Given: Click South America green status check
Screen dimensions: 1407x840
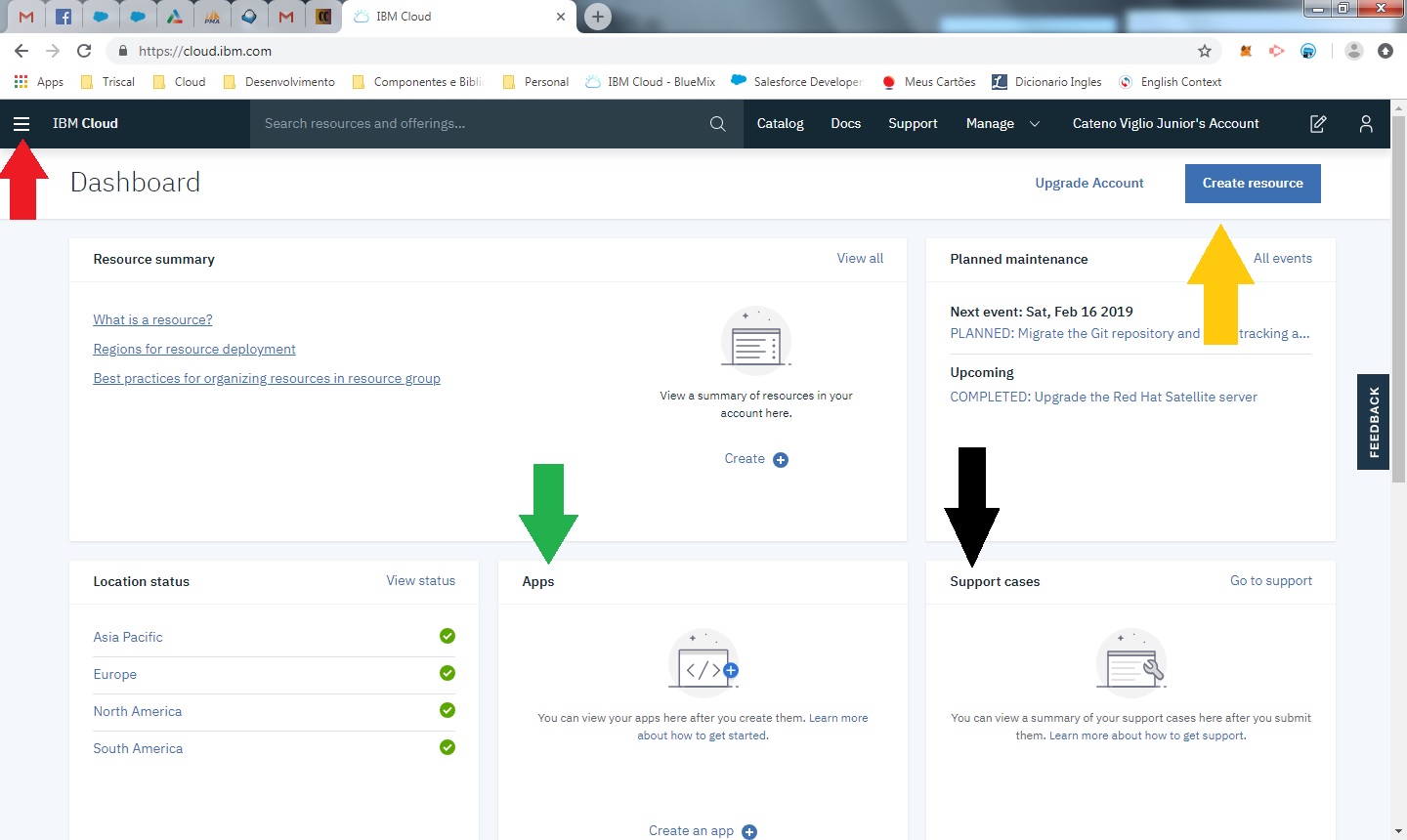Looking at the screenshot, I should (448, 747).
